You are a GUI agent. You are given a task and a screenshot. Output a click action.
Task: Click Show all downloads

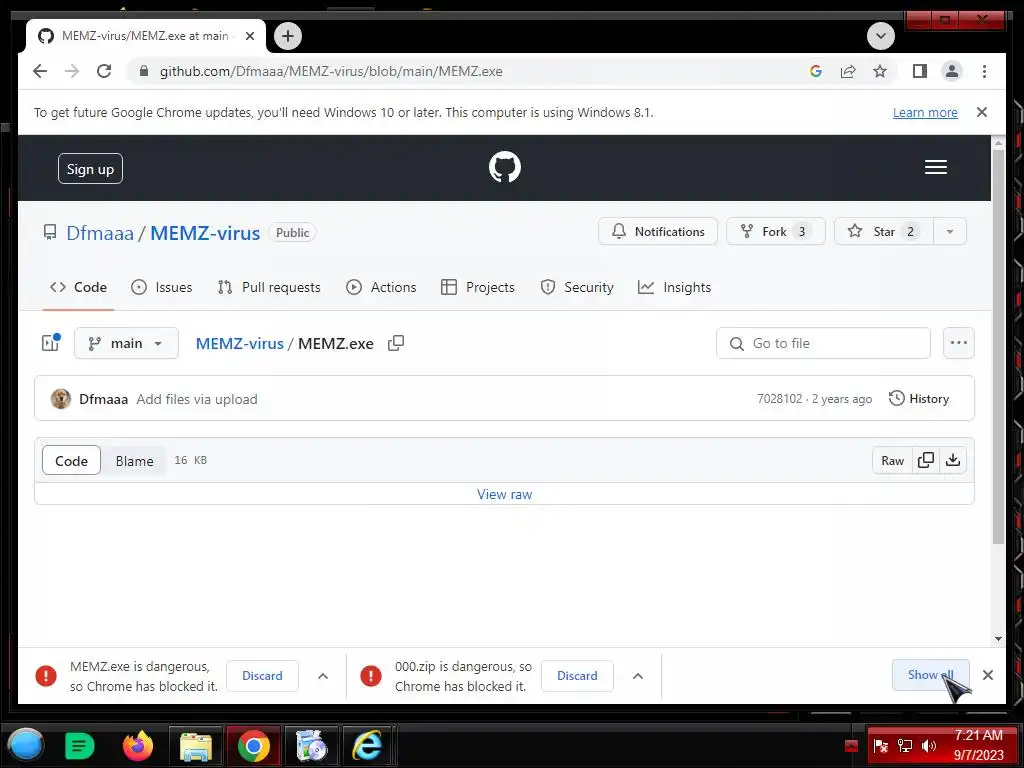pos(930,675)
